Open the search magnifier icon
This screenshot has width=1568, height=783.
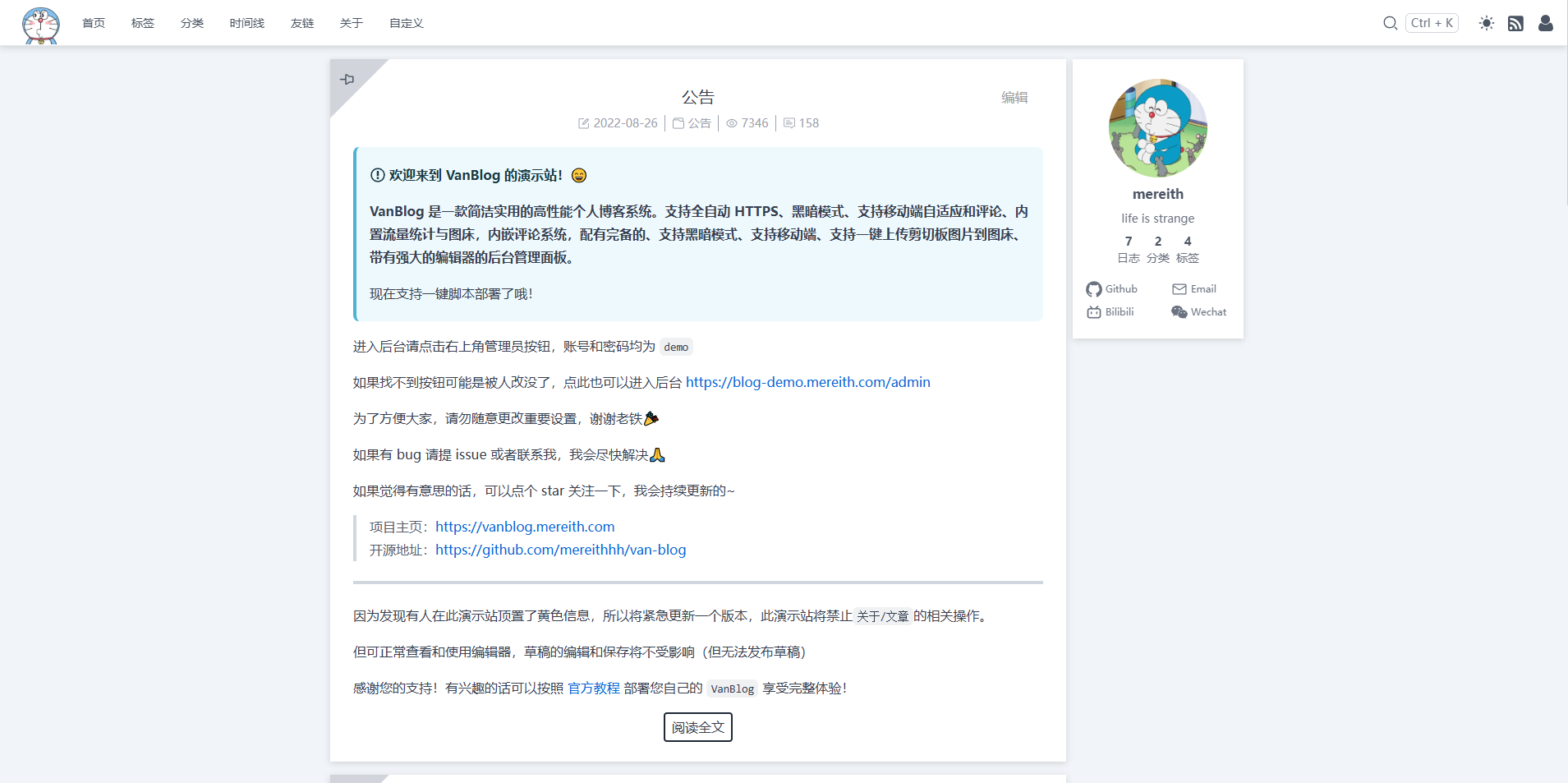[1390, 23]
